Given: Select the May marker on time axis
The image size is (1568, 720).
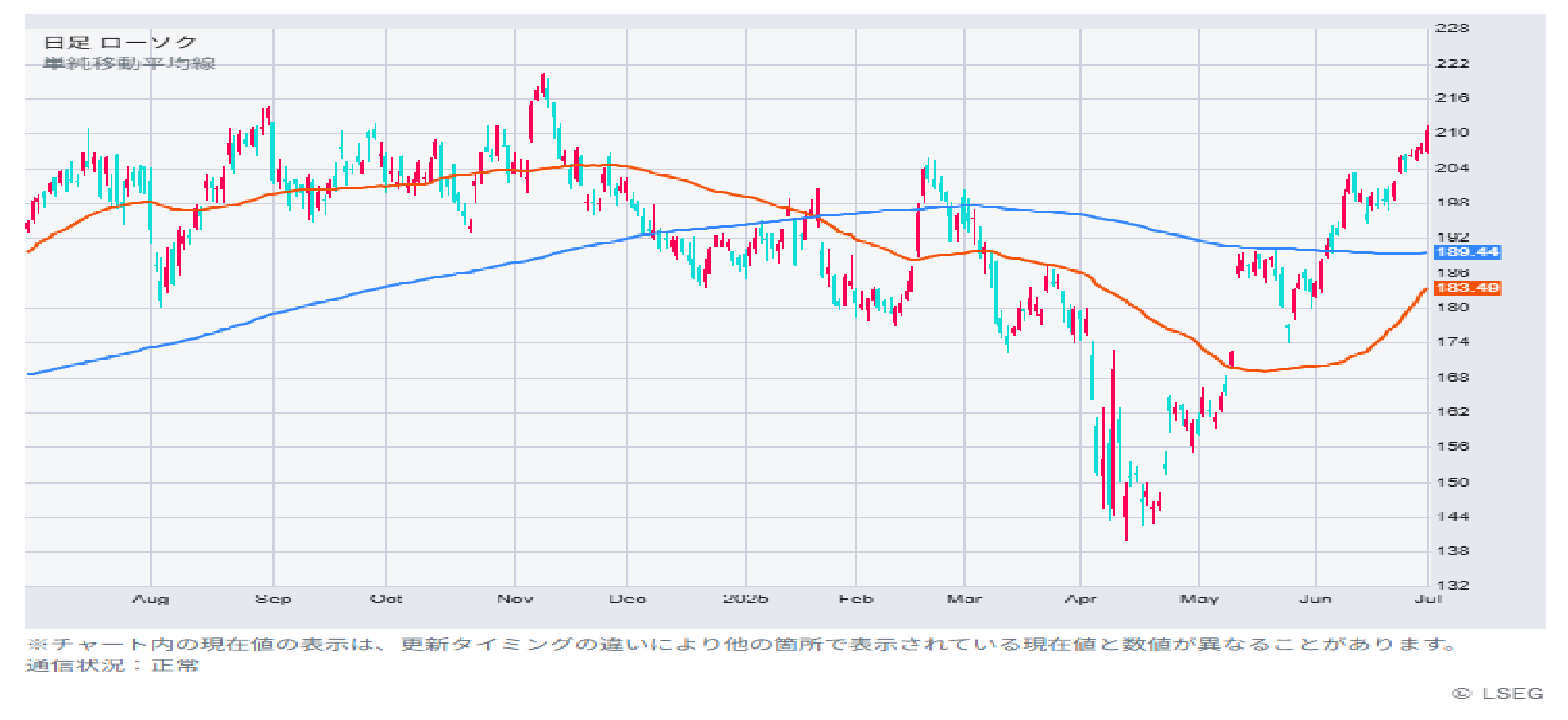Looking at the screenshot, I should (1199, 599).
